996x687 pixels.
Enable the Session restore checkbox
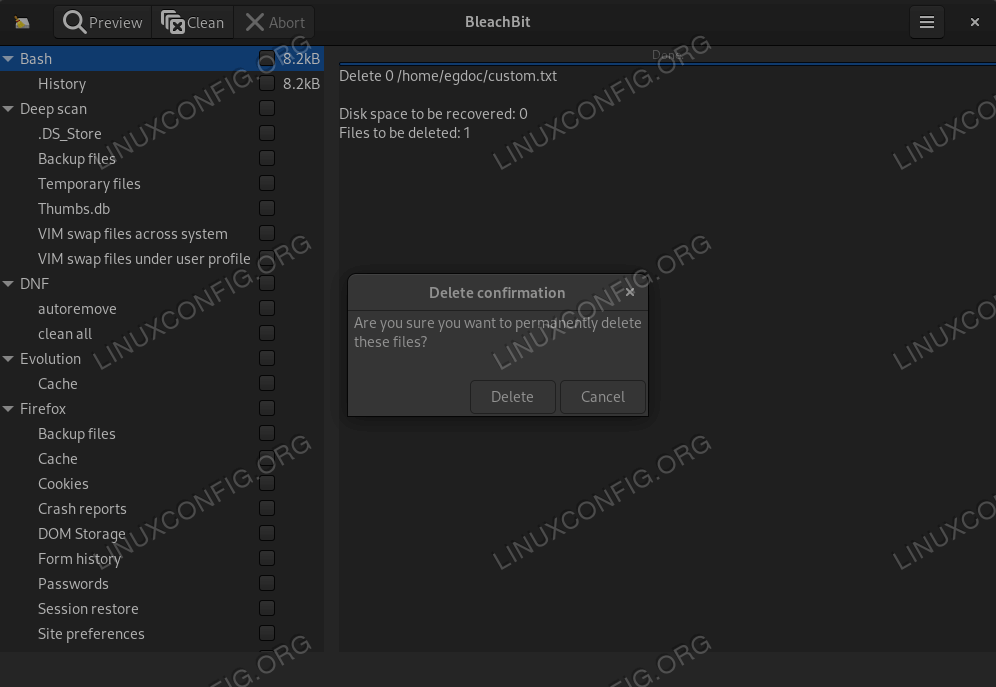(267, 608)
